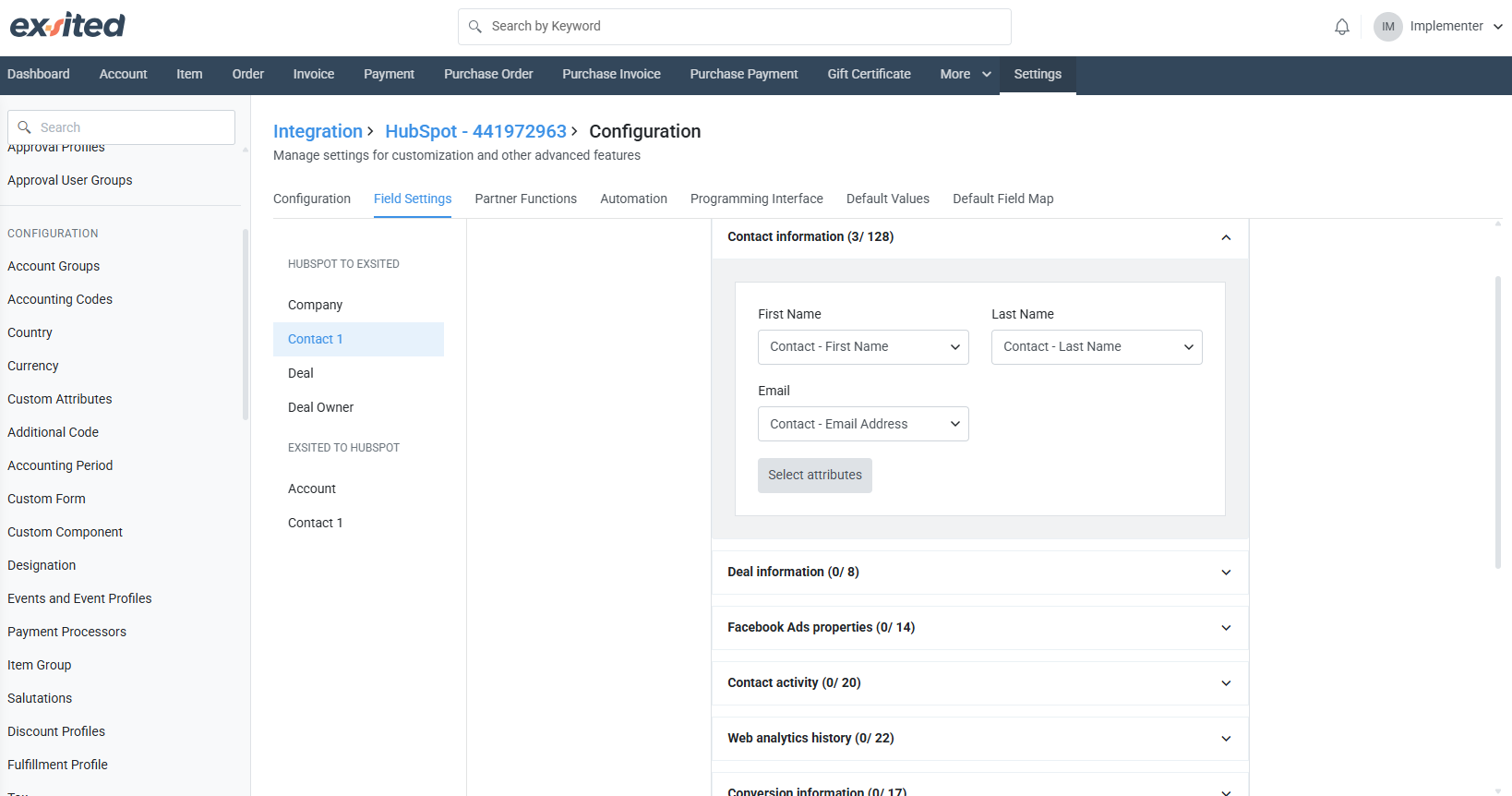Click the field settings vertical scrollbar

point(1497,422)
